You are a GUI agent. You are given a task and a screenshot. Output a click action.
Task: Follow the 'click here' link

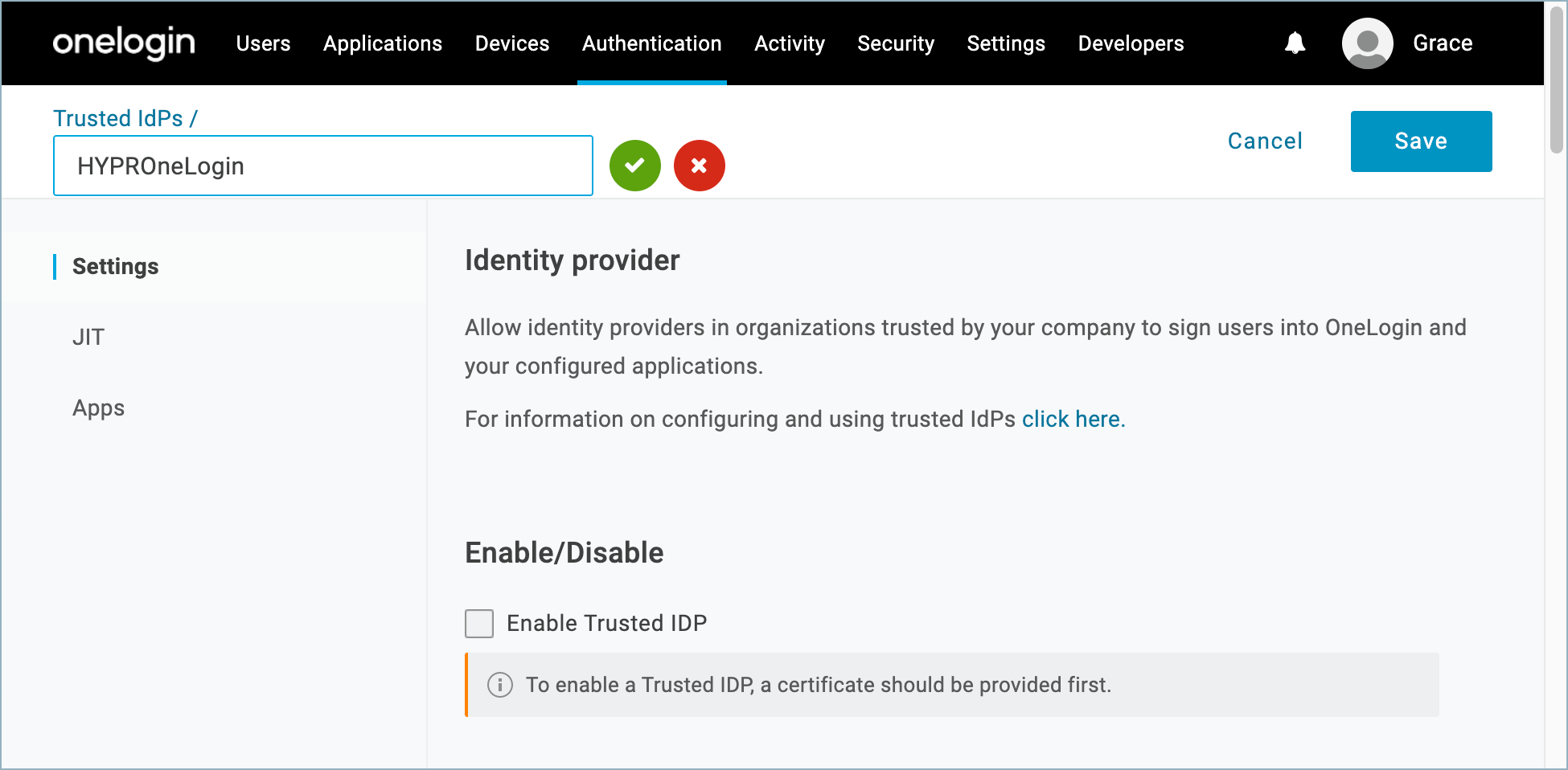pyautogui.click(x=1072, y=419)
